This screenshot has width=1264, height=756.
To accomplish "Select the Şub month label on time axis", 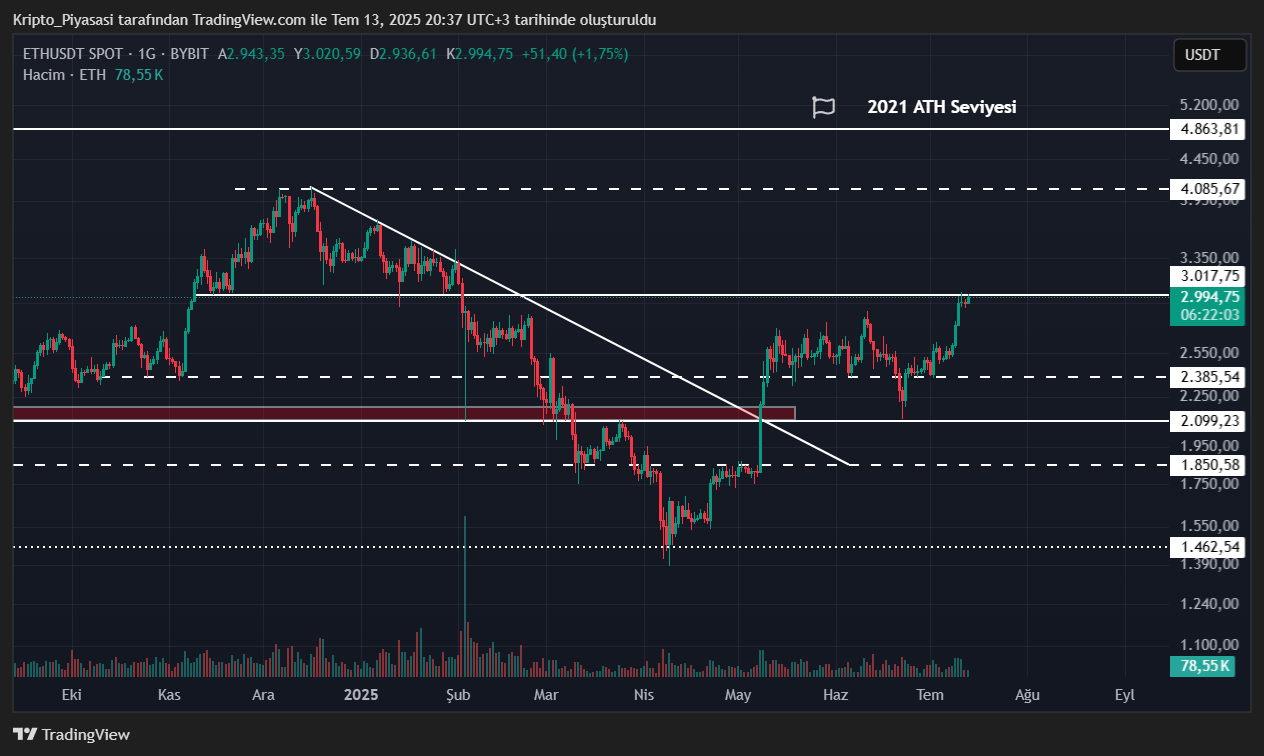I will 457,694.
